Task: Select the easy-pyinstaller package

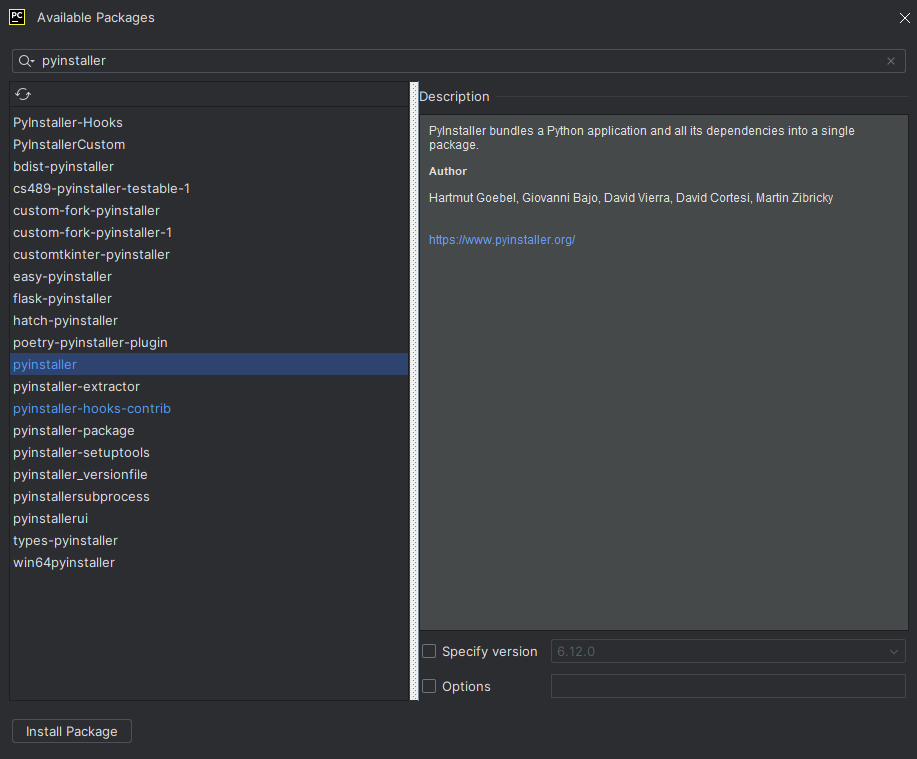Action: pos(209,277)
